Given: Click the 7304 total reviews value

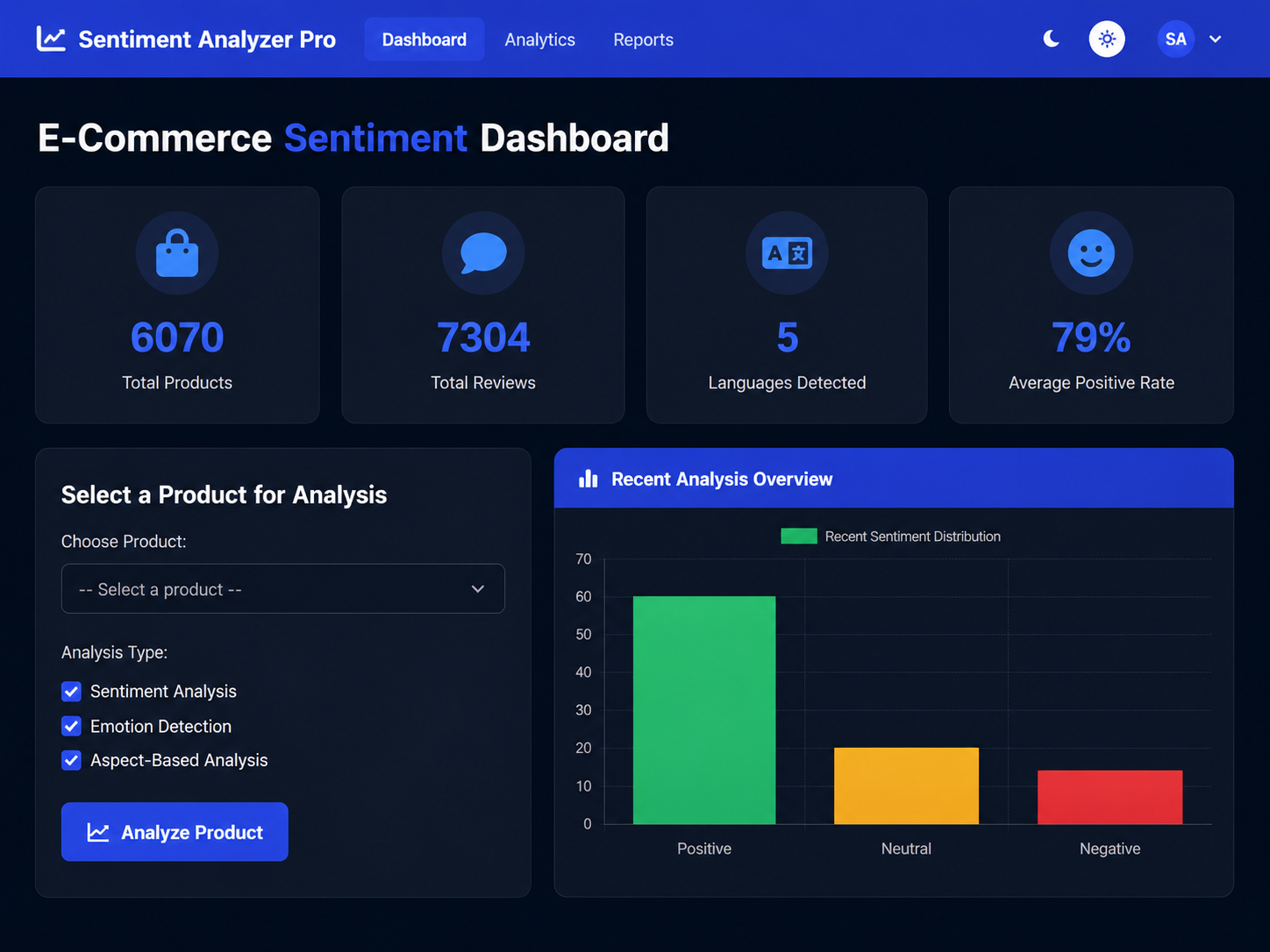Looking at the screenshot, I should click(483, 337).
